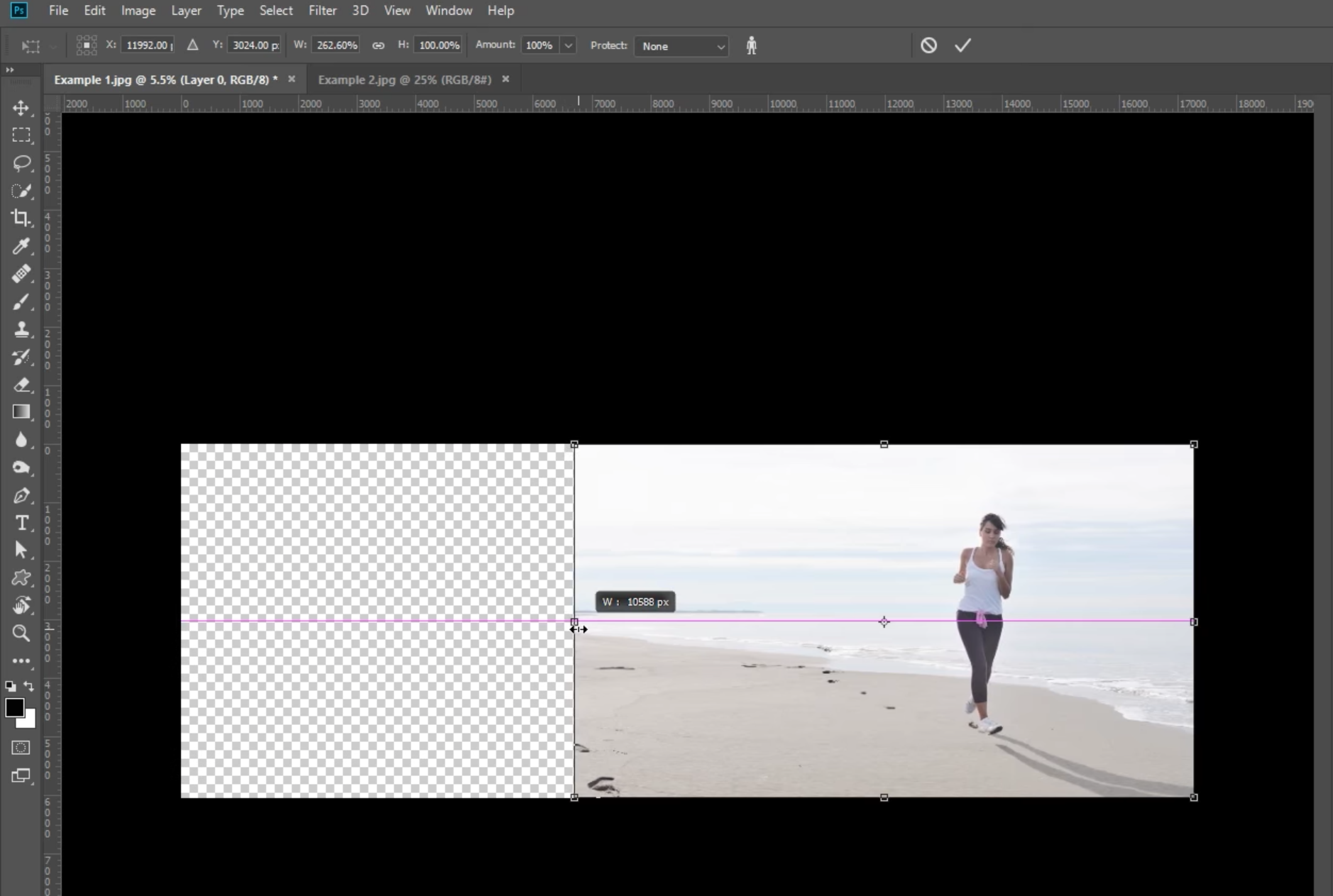Screen dimensions: 1333x896
Task: Open the Amount percentage dropdown arrow
Action: pyautogui.click(x=568, y=45)
